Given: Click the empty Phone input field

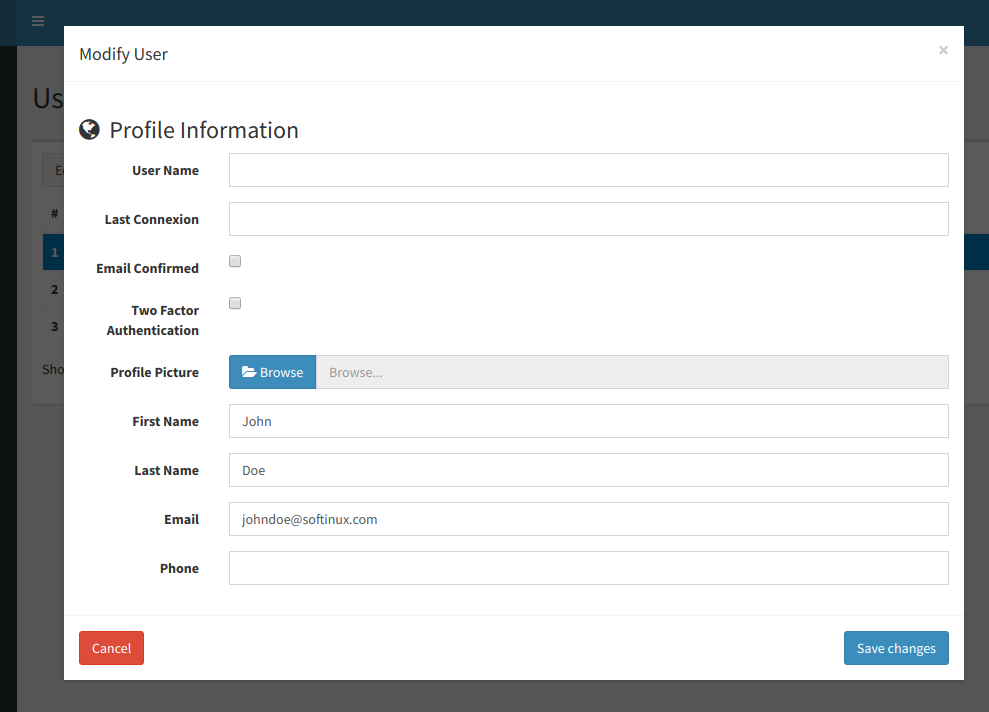Looking at the screenshot, I should click(x=588, y=568).
